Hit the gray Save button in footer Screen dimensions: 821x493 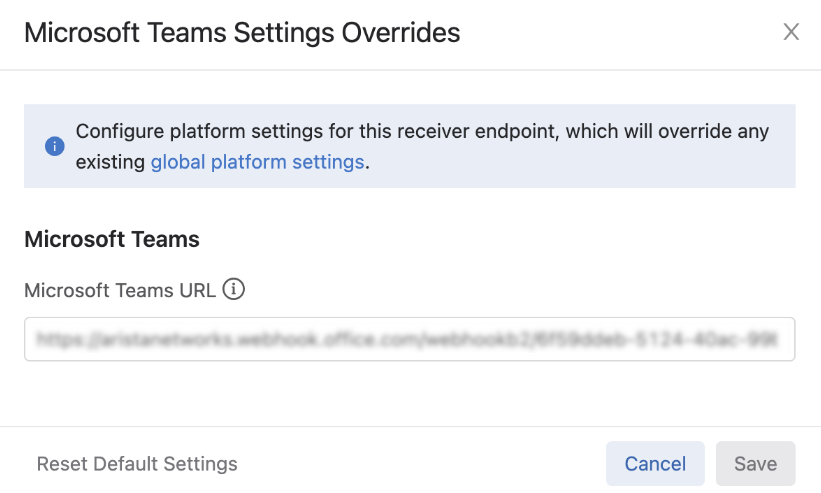point(756,464)
